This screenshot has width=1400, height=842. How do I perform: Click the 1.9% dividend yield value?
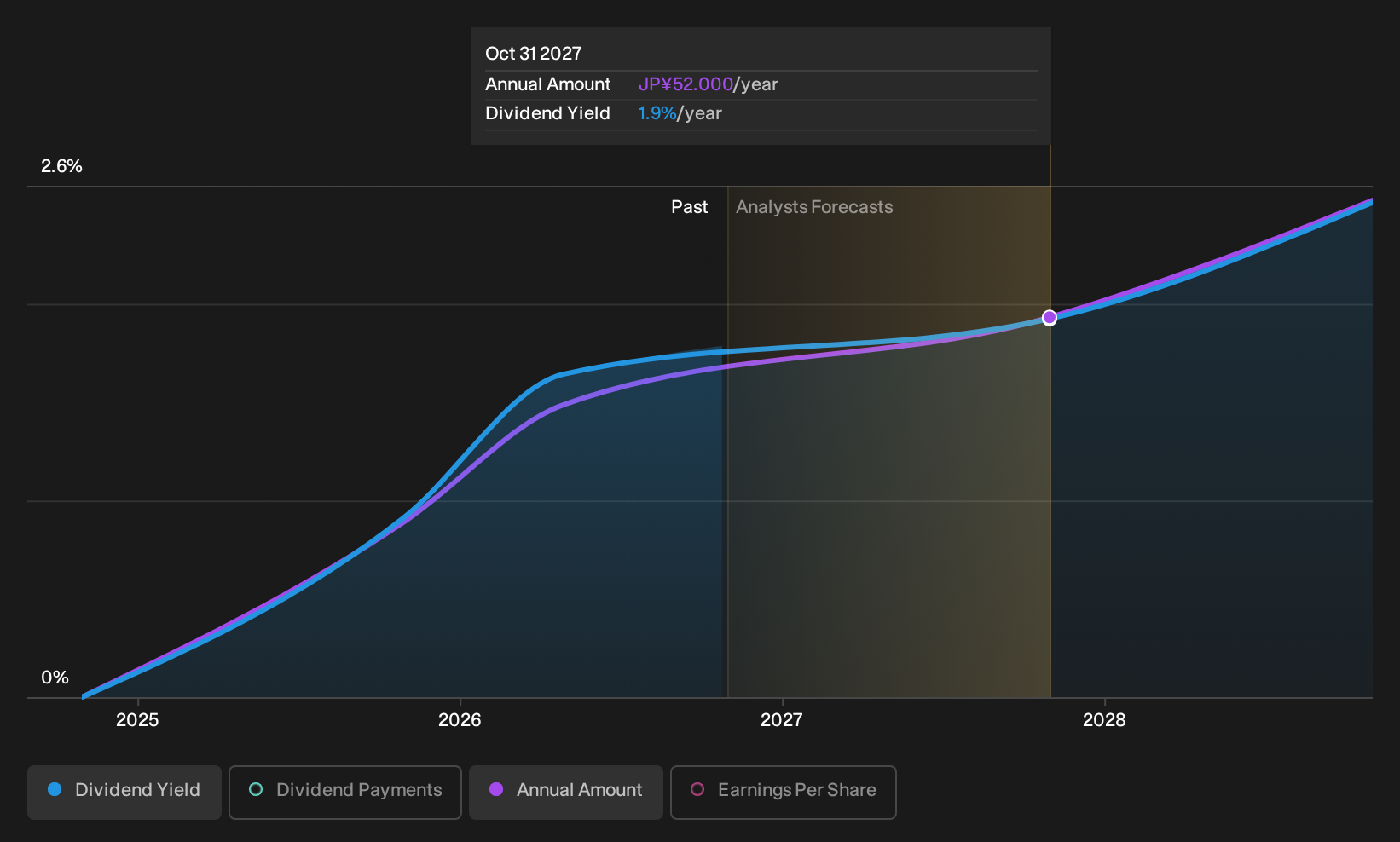click(657, 113)
